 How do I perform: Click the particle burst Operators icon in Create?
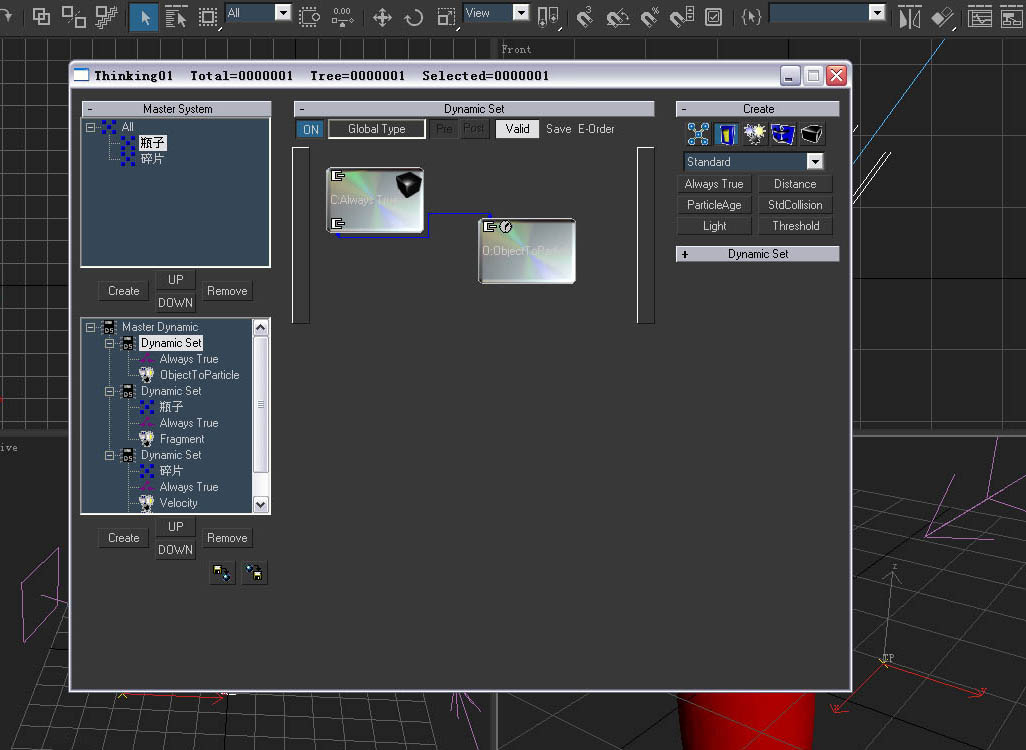(754, 134)
